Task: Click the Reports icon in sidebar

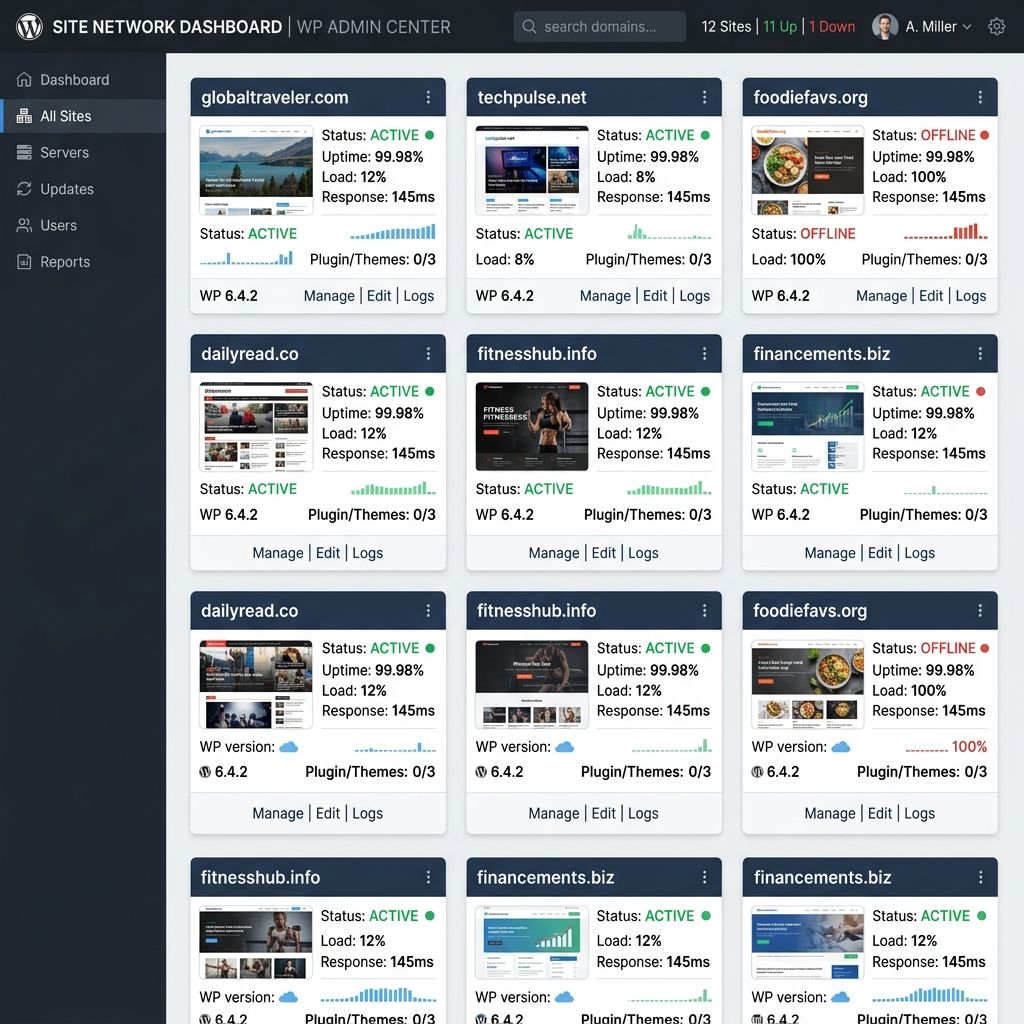Action: pos(24,262)
